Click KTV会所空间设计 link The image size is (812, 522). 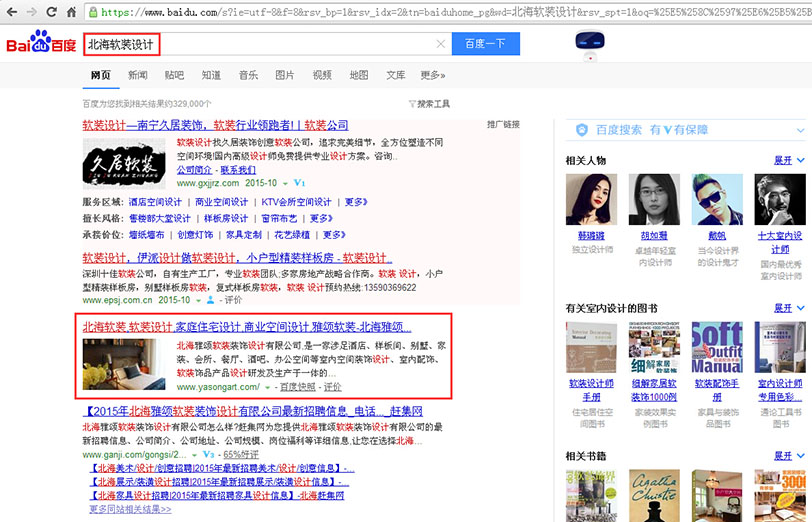(296, 202)
